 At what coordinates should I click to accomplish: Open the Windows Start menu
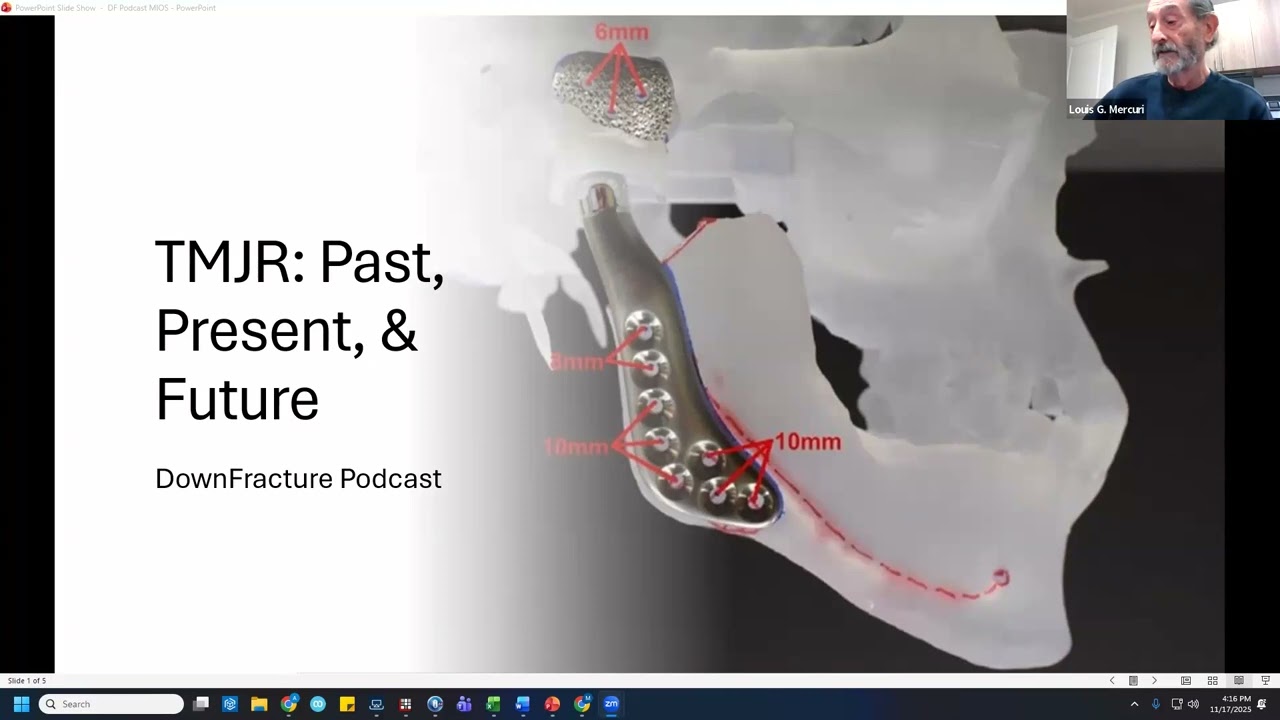tap(21, 704)
